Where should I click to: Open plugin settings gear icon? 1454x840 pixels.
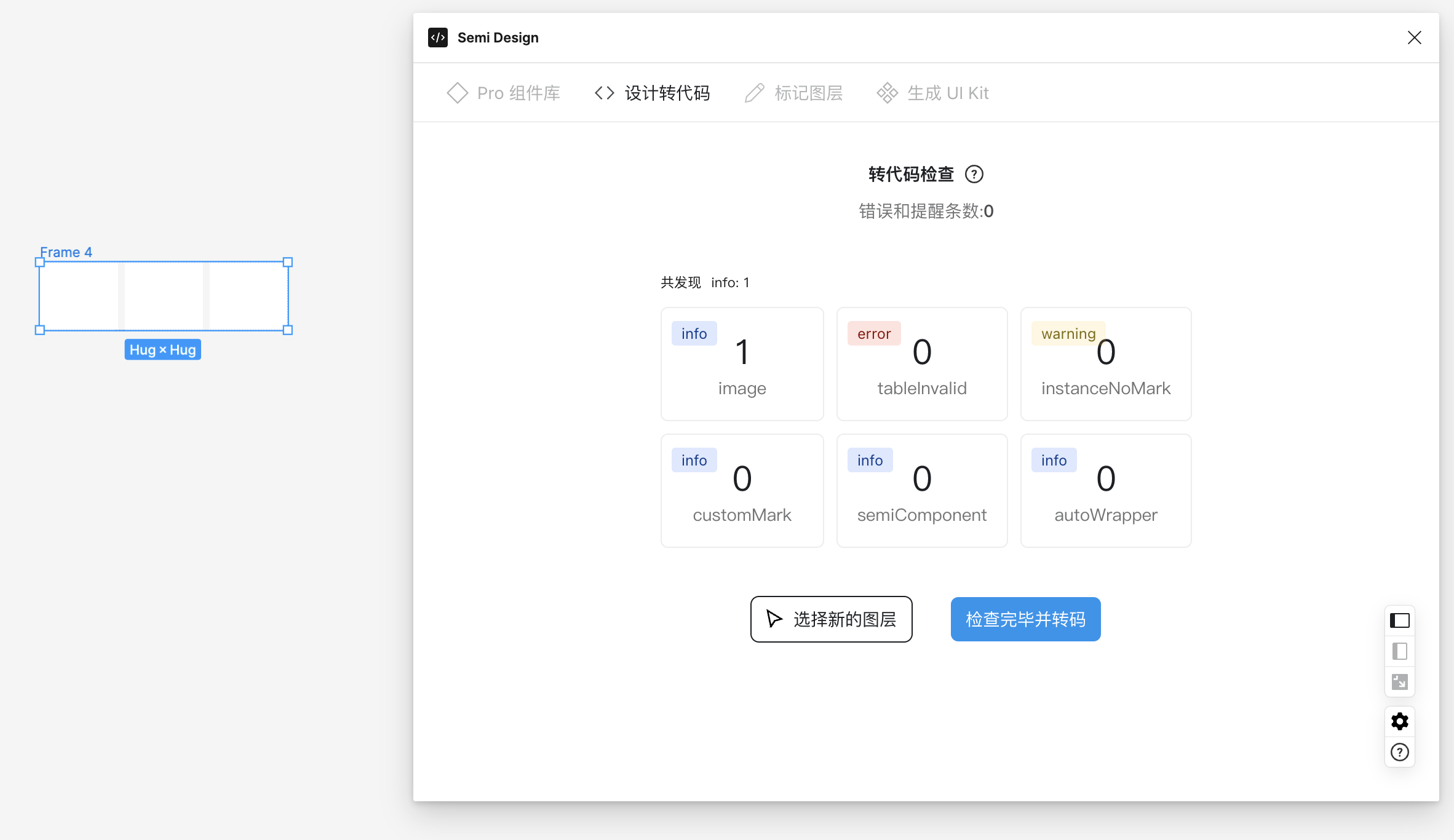tap(1399, 721)
